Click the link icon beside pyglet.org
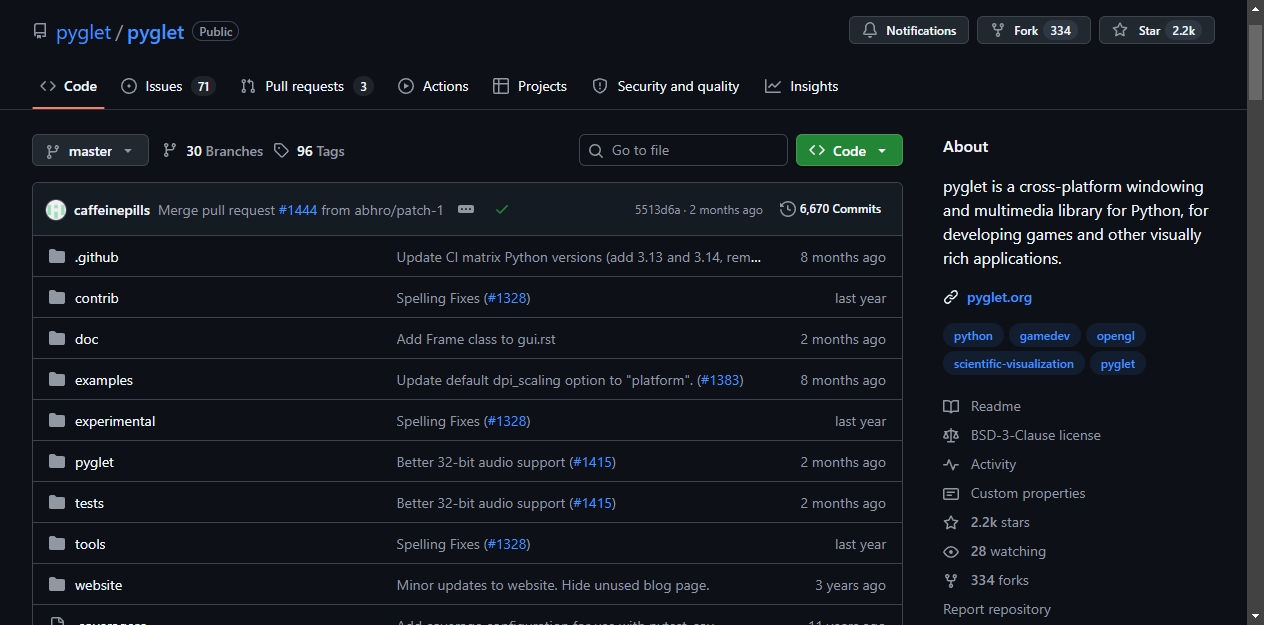This screenshot has width=1264, height=625. [951, 297]
